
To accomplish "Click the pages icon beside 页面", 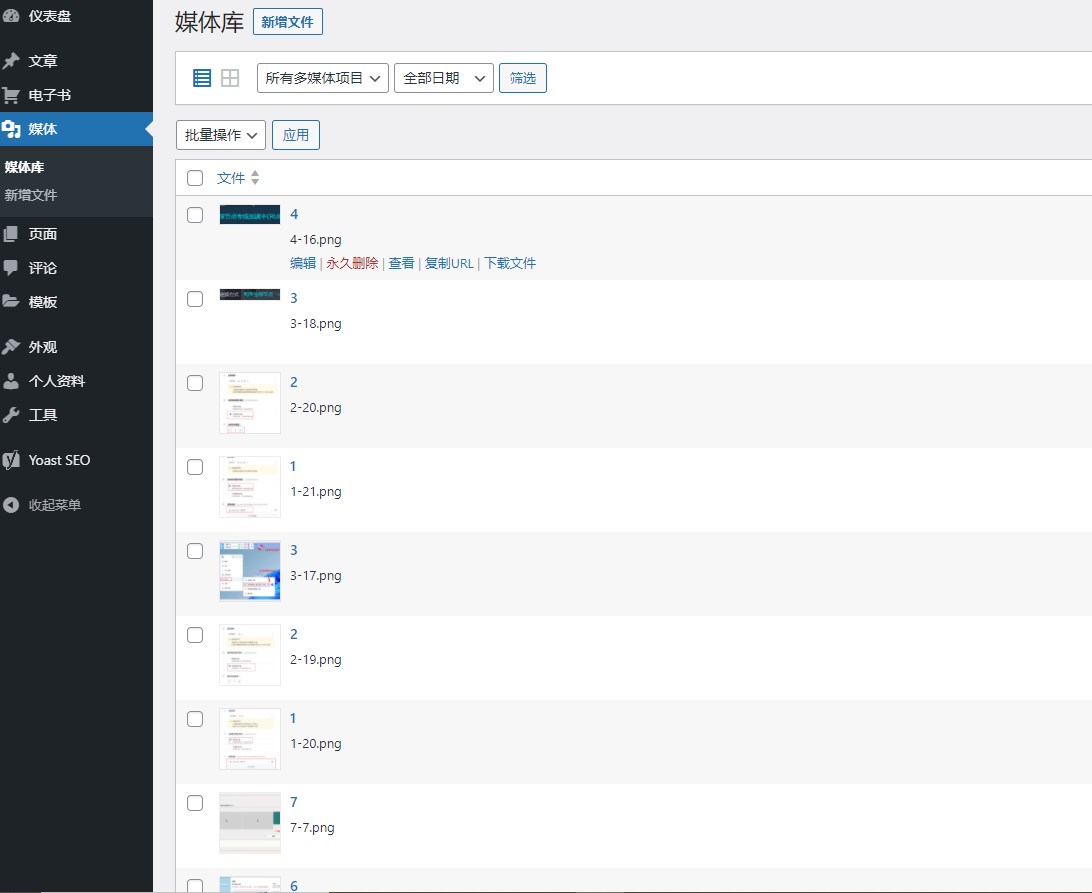I will coord(11,233).
